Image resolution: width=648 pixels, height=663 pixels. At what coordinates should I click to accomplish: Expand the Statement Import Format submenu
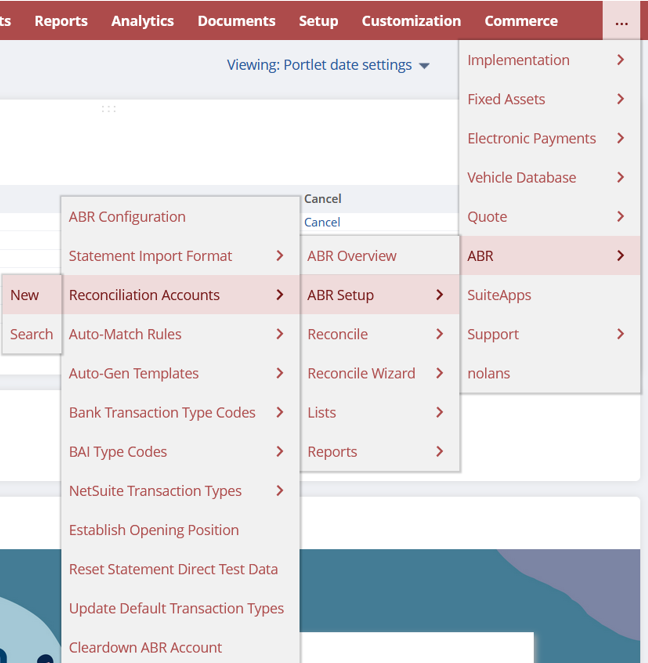pos(178,256)
